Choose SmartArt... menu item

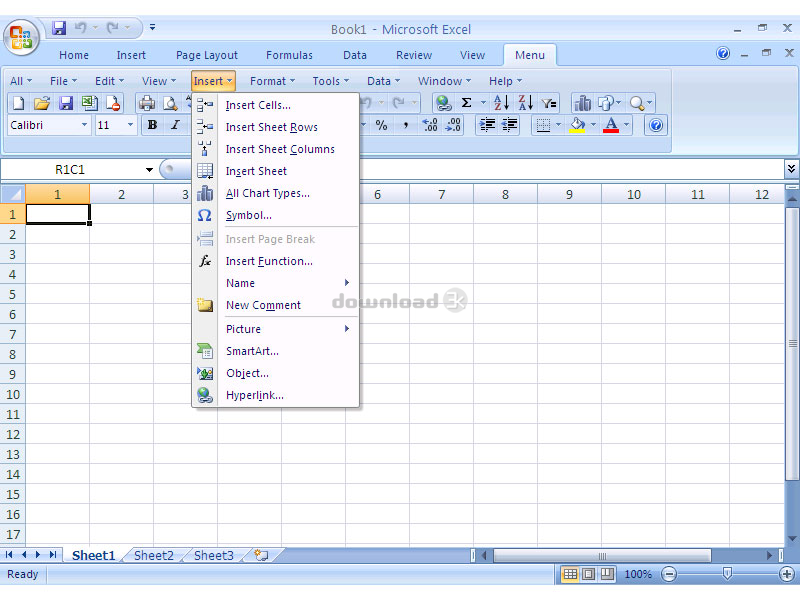tap(276, 351)
